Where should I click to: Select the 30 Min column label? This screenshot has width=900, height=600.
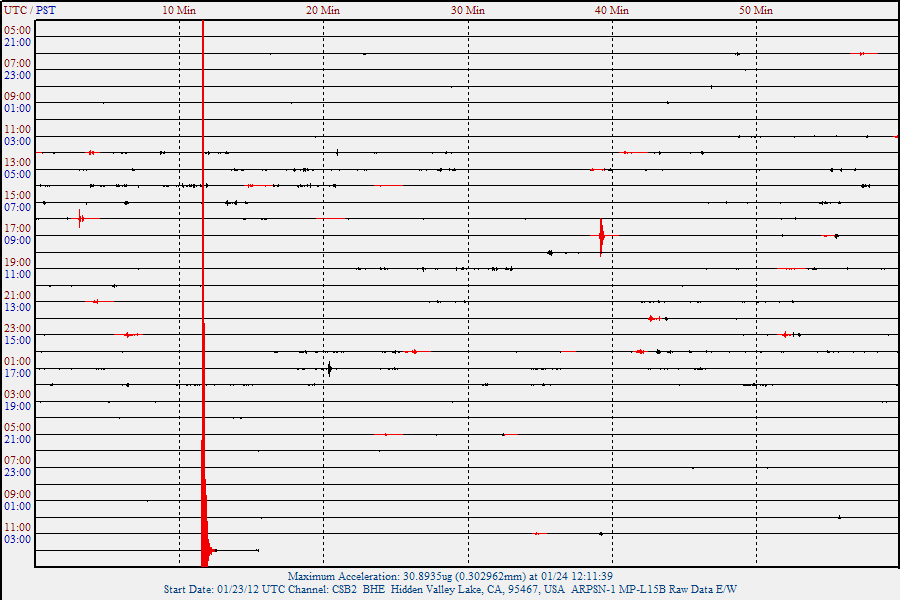pyautogui.click(x=467, y=10)
